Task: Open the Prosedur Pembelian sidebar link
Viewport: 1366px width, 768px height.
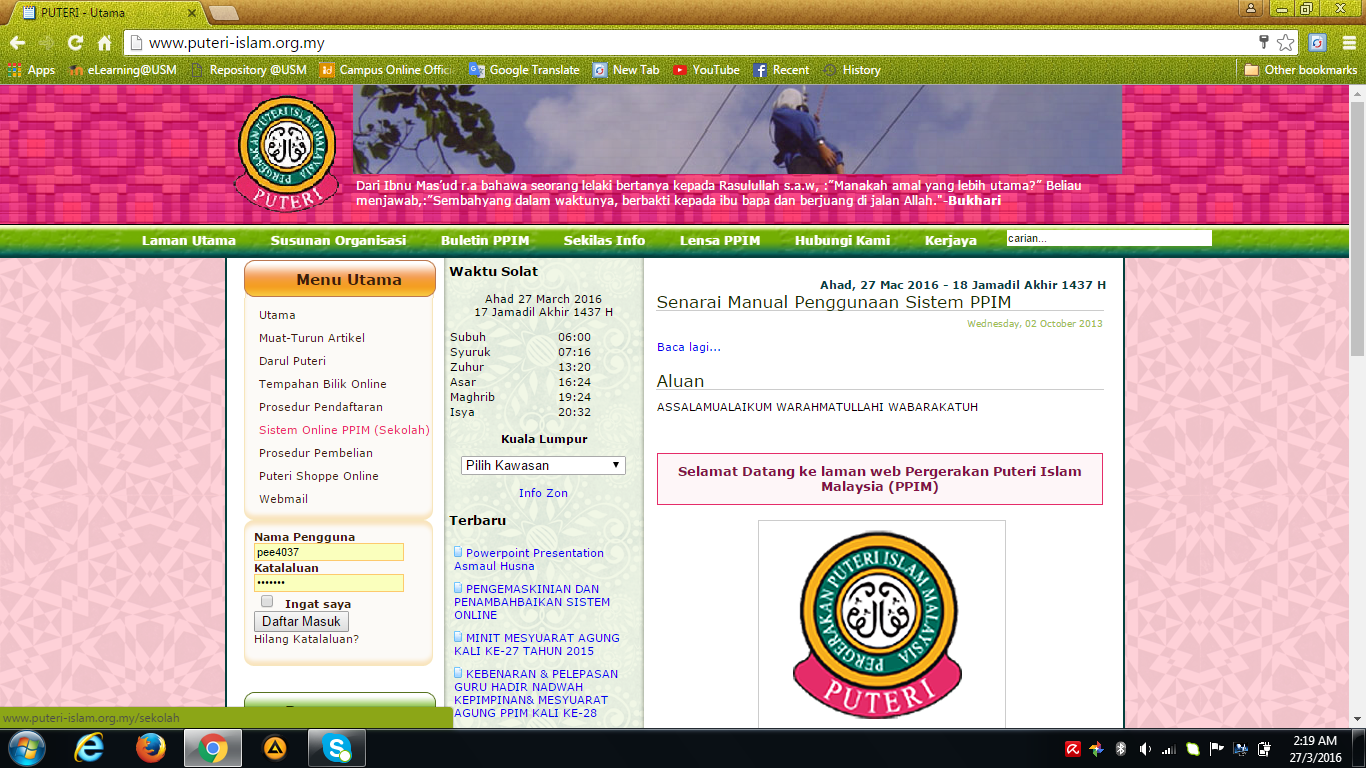Action: click(x=316, y=453)
